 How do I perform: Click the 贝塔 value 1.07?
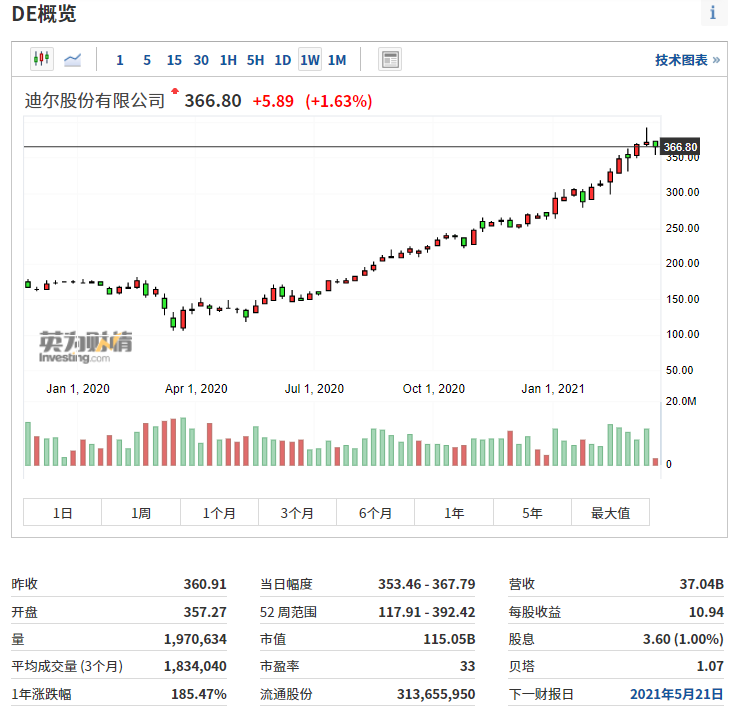(x=710, y=666)
